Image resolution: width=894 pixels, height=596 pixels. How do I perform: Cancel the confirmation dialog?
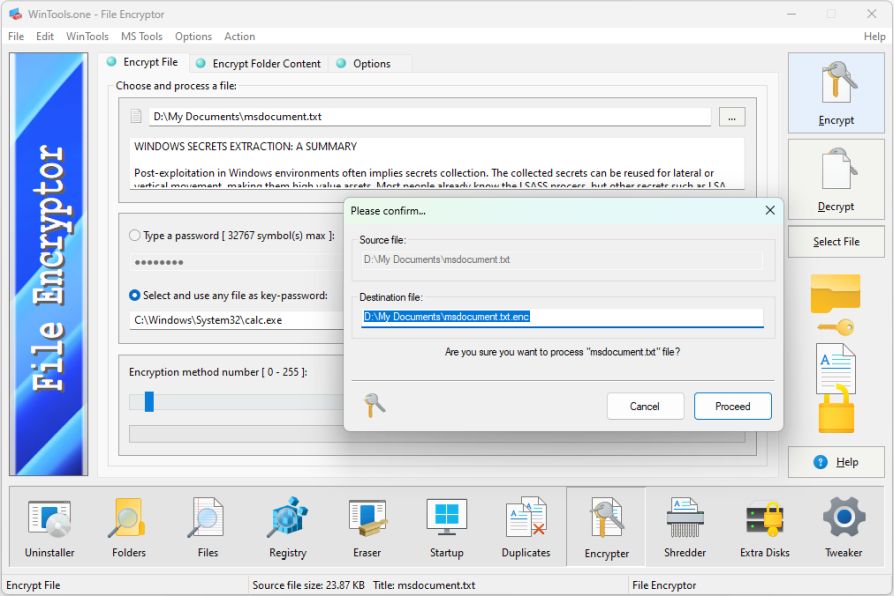(x=645, y=406)
